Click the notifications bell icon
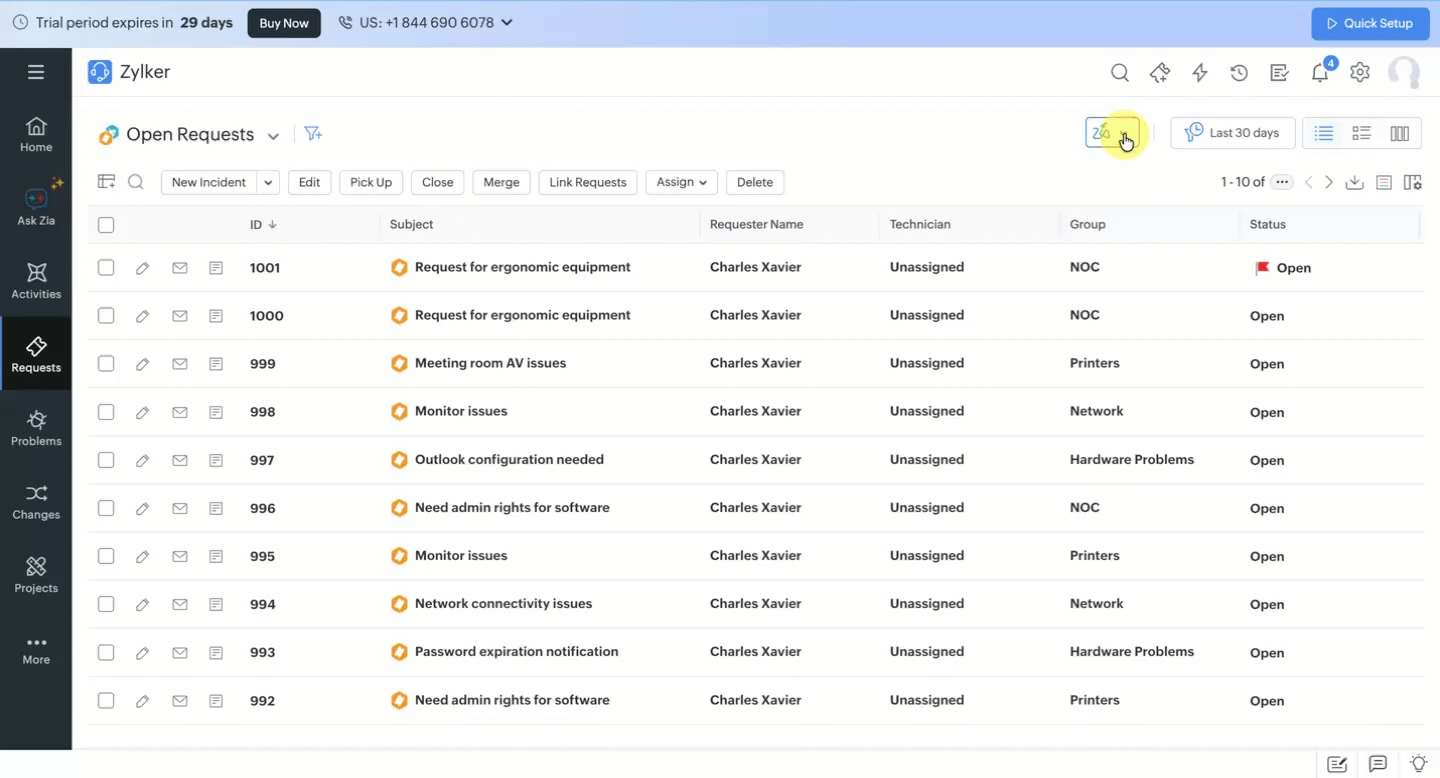The image size is (1440, 778). 1320,72
